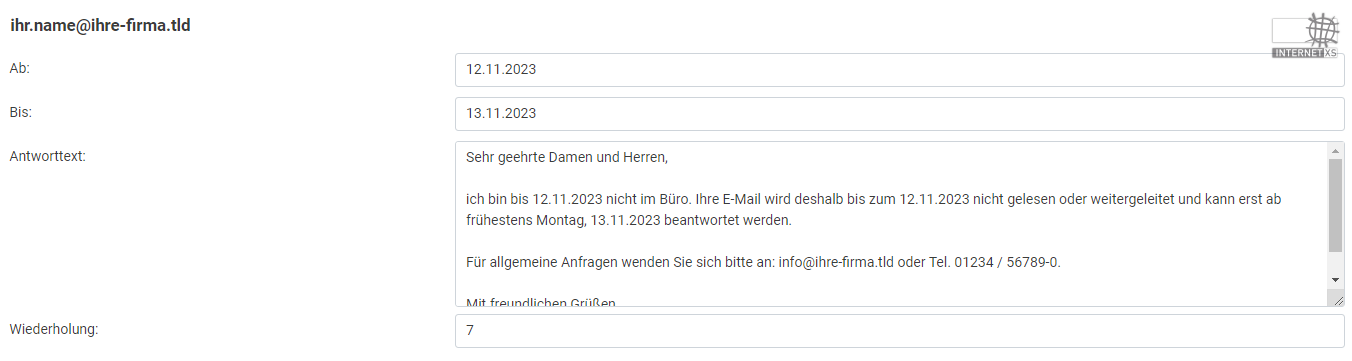
Task: Click the InternetXS globe logo
Action: click(x=1322, y=30)
